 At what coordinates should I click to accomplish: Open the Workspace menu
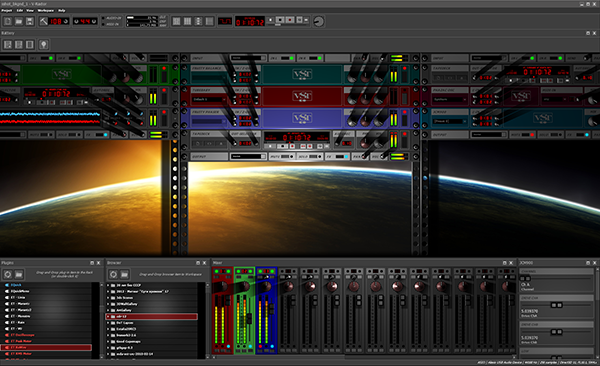(x=46, y=10)
